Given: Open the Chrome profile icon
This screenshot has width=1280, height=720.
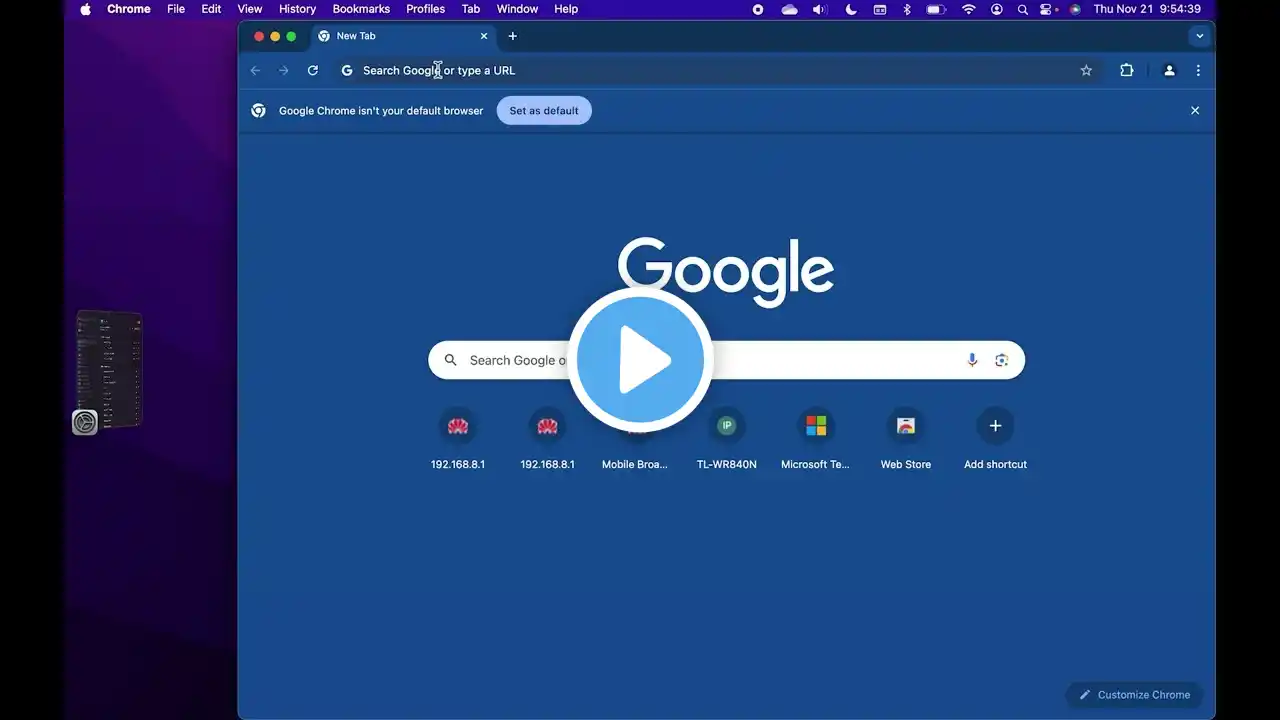Looking at the screenshot, I should coord(1169,70).
